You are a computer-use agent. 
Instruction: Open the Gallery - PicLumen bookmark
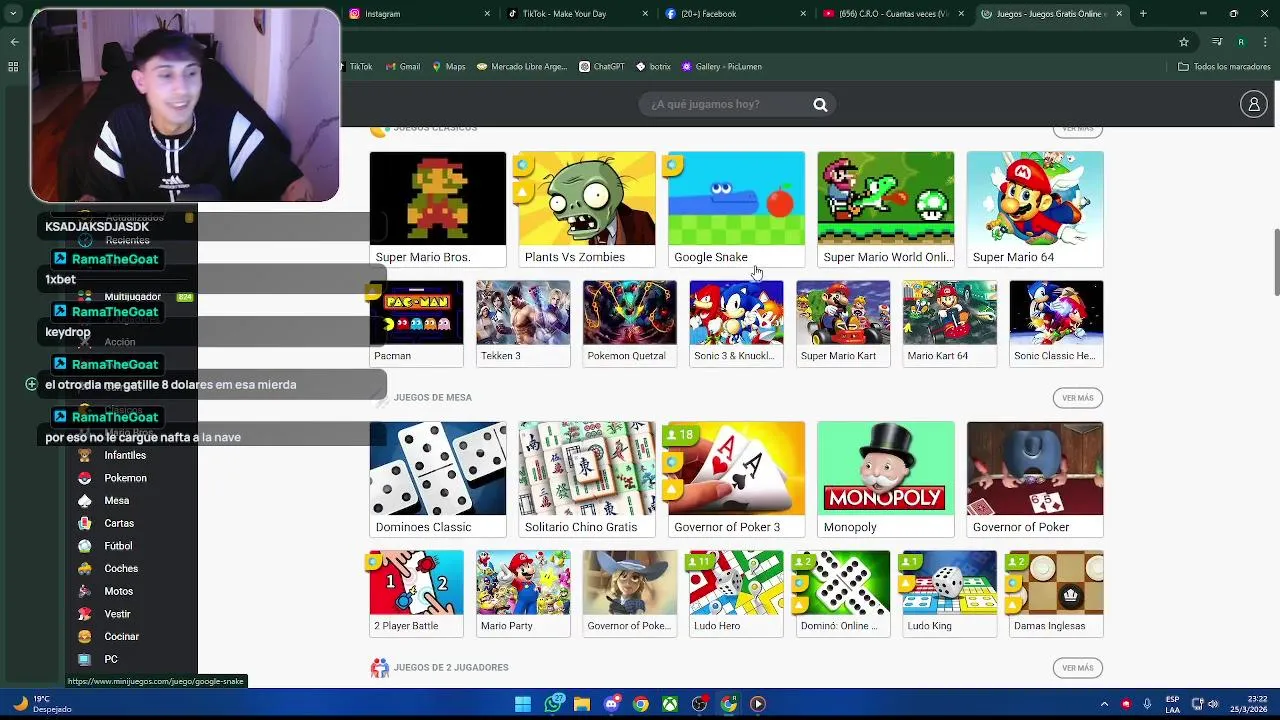click(x=721, y=67)
